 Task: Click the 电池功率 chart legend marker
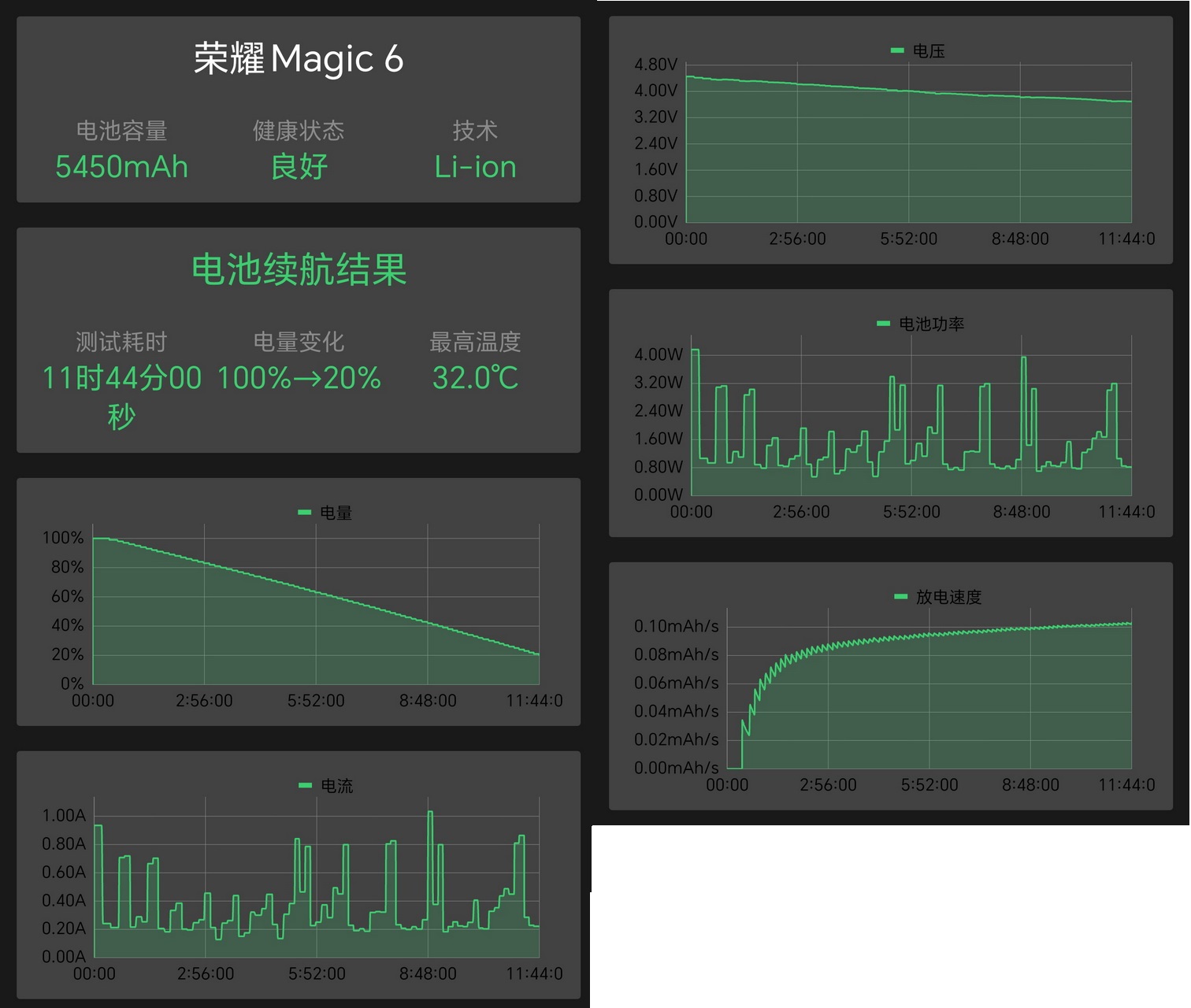[x=884, y=324]
